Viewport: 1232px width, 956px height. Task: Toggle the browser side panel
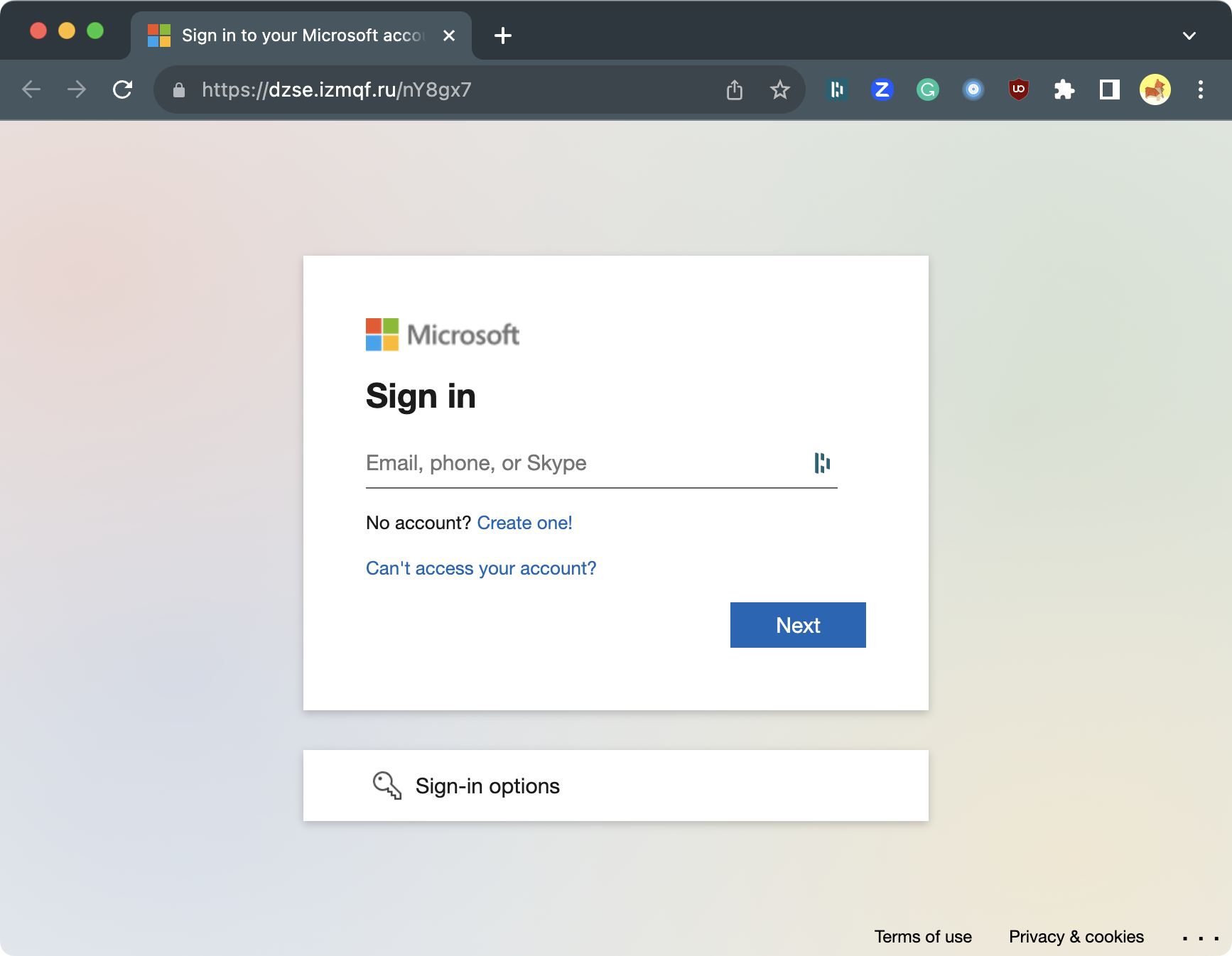click(1110, 89)
